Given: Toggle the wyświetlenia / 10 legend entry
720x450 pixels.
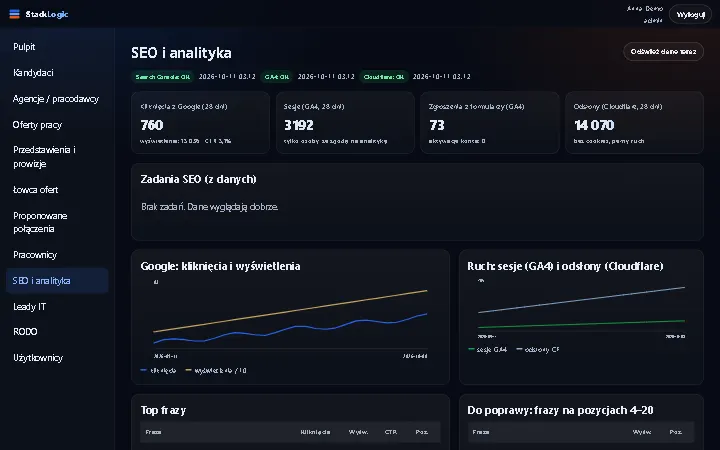Looking at the screenshot, I should [x=216, y=371].
